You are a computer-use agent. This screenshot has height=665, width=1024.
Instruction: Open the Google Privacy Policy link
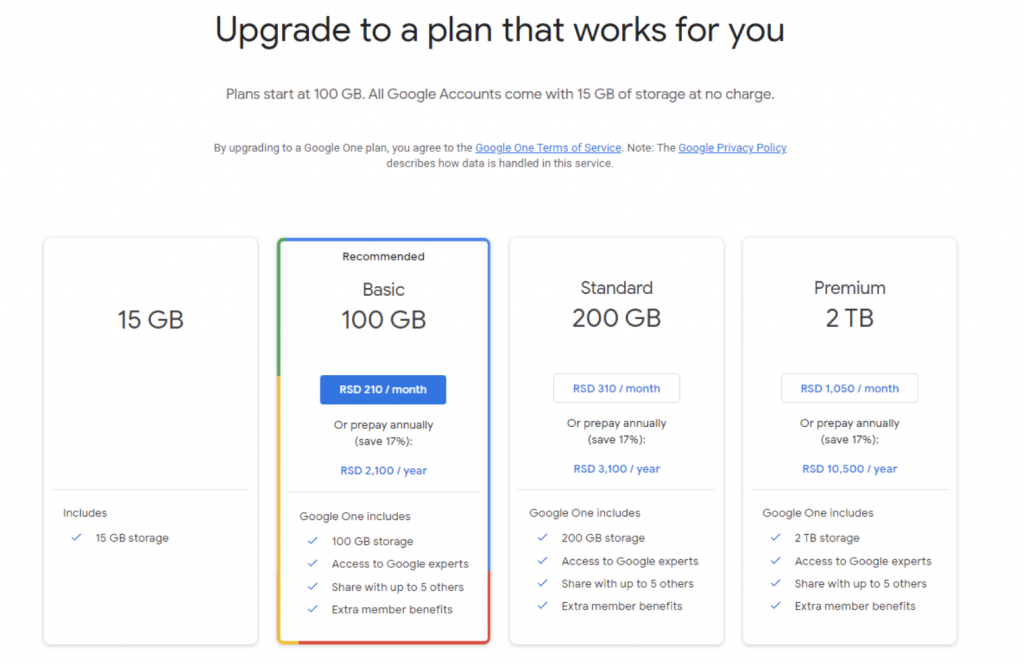coord(732,148)
